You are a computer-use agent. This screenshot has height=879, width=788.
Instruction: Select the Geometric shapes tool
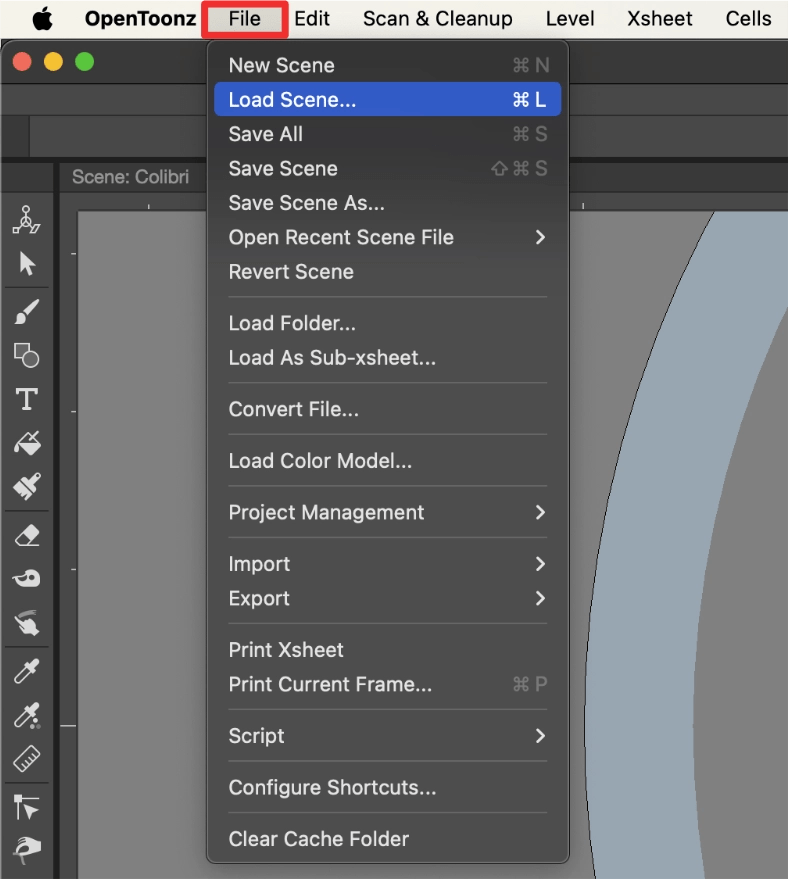(x=26, y=355)
